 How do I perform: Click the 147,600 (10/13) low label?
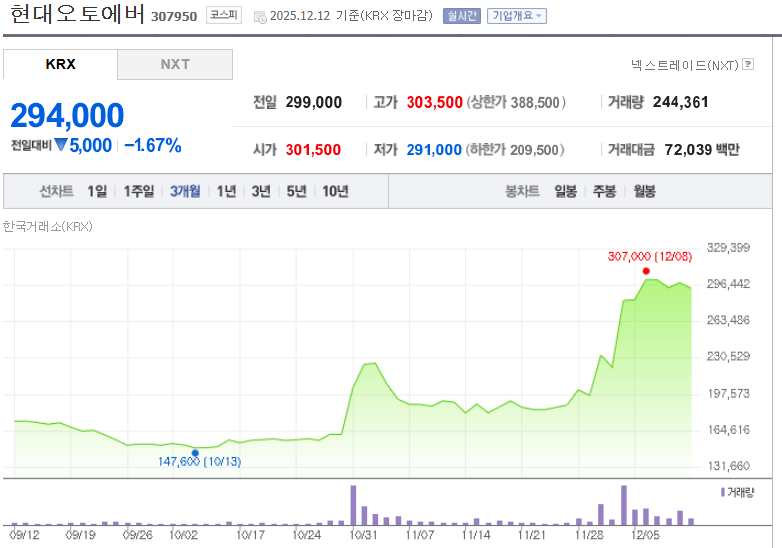point(199,462)
